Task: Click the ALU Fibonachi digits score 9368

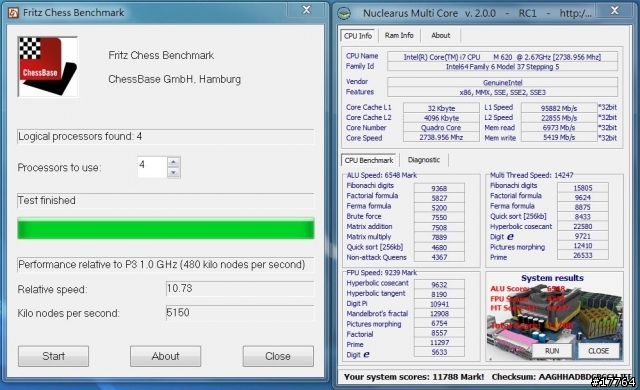Action: tap(439, 188)
